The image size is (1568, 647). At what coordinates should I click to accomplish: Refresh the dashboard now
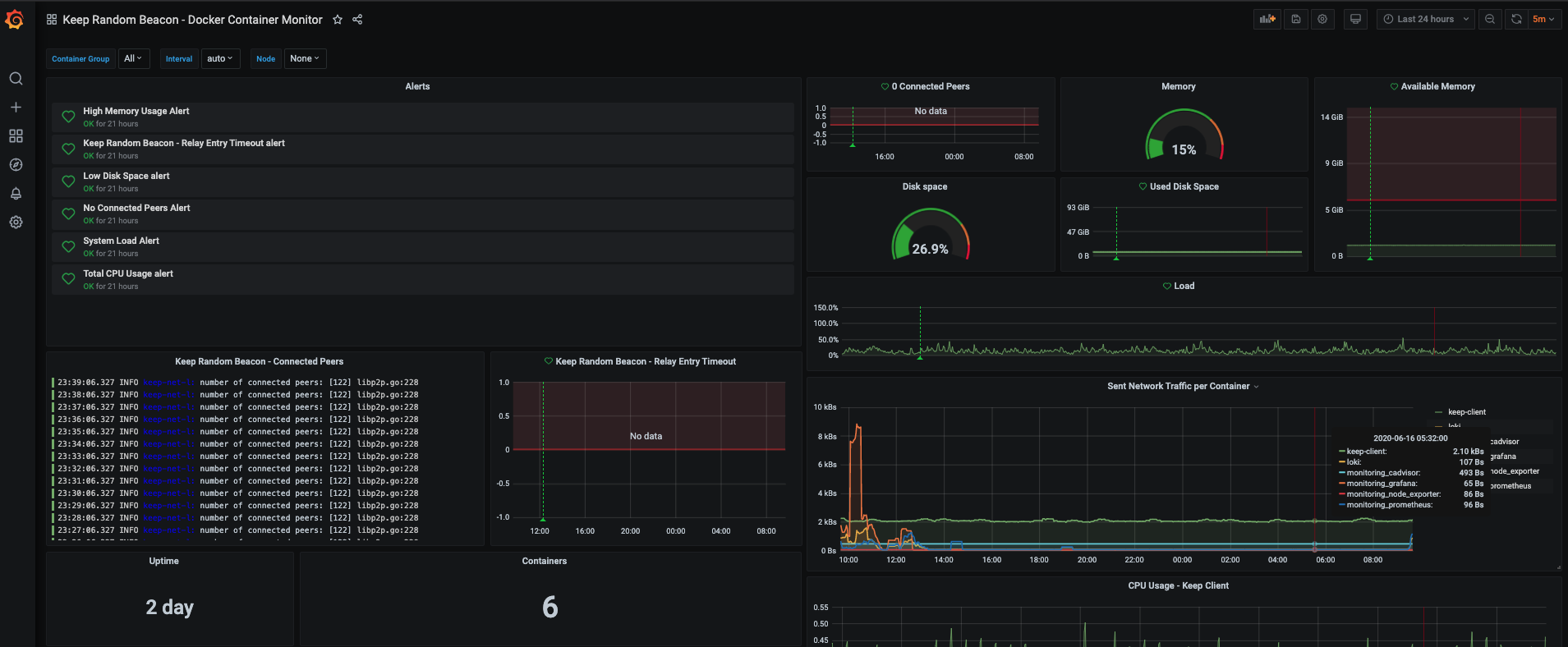click(x=1516, y=19)
